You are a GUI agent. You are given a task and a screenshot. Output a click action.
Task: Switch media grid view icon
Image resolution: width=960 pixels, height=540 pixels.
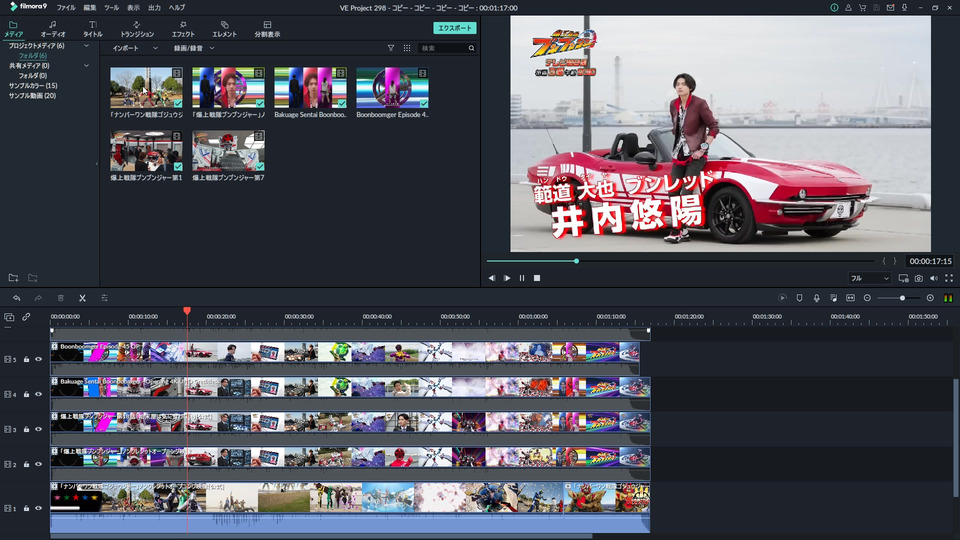(x=407, y=48)
